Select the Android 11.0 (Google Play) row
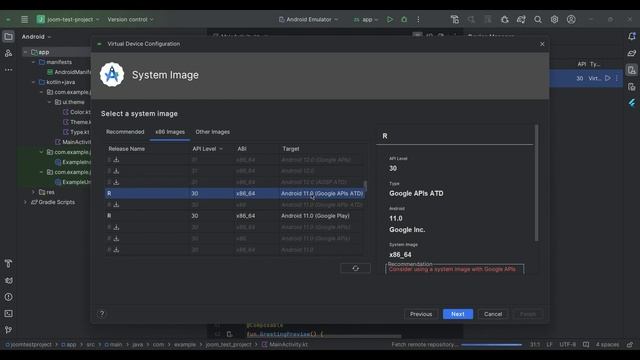This screenshot has height=360, width=640. (x=235, y=216)
